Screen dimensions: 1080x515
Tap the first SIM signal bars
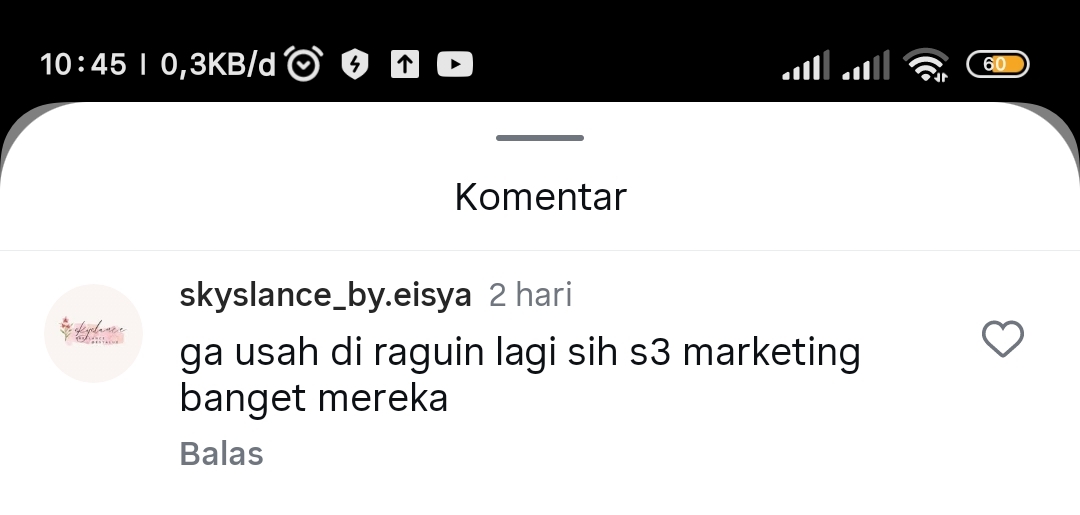coord(805,65)
